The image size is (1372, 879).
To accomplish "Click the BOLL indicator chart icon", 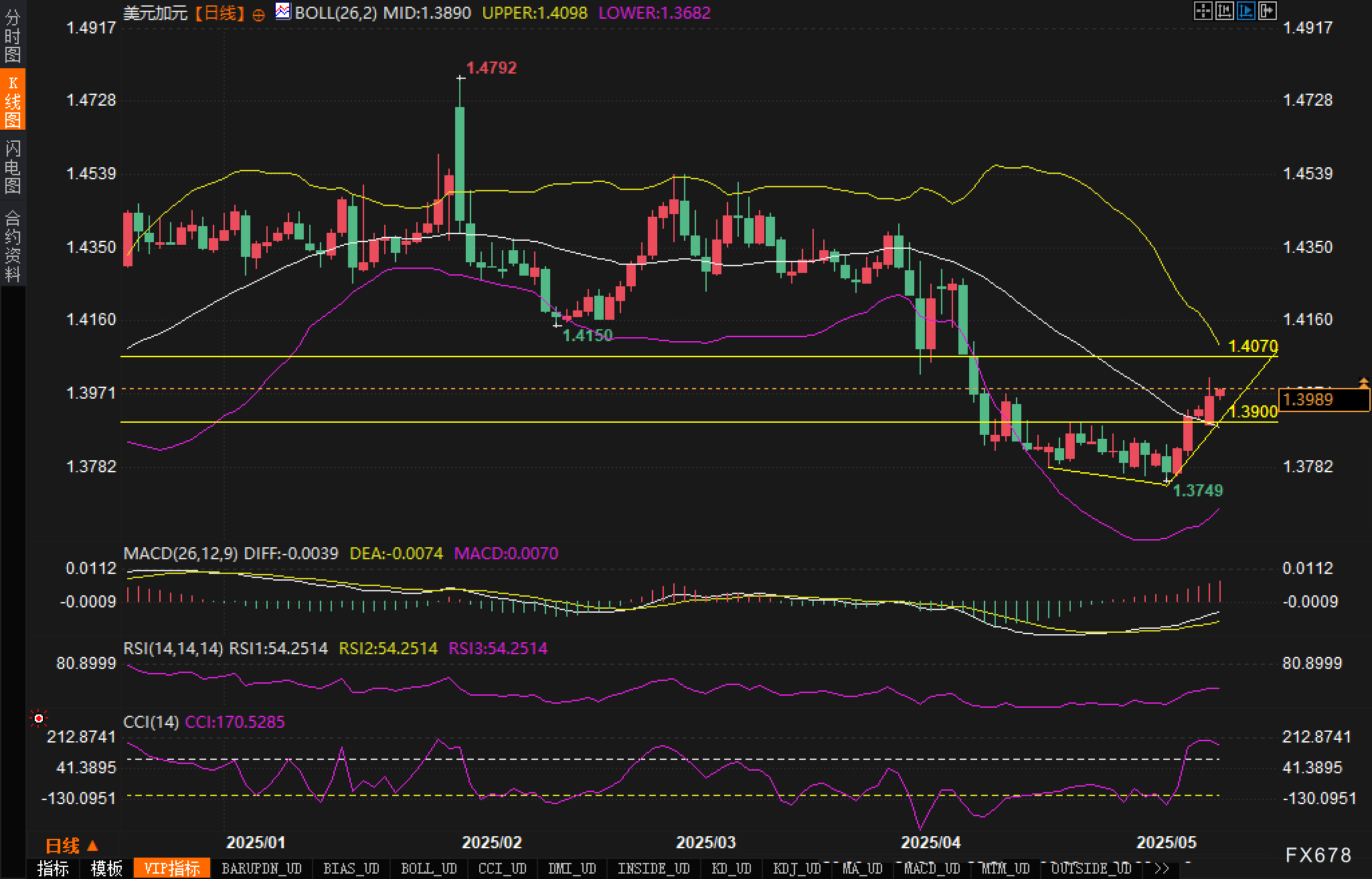I will 283,11.
